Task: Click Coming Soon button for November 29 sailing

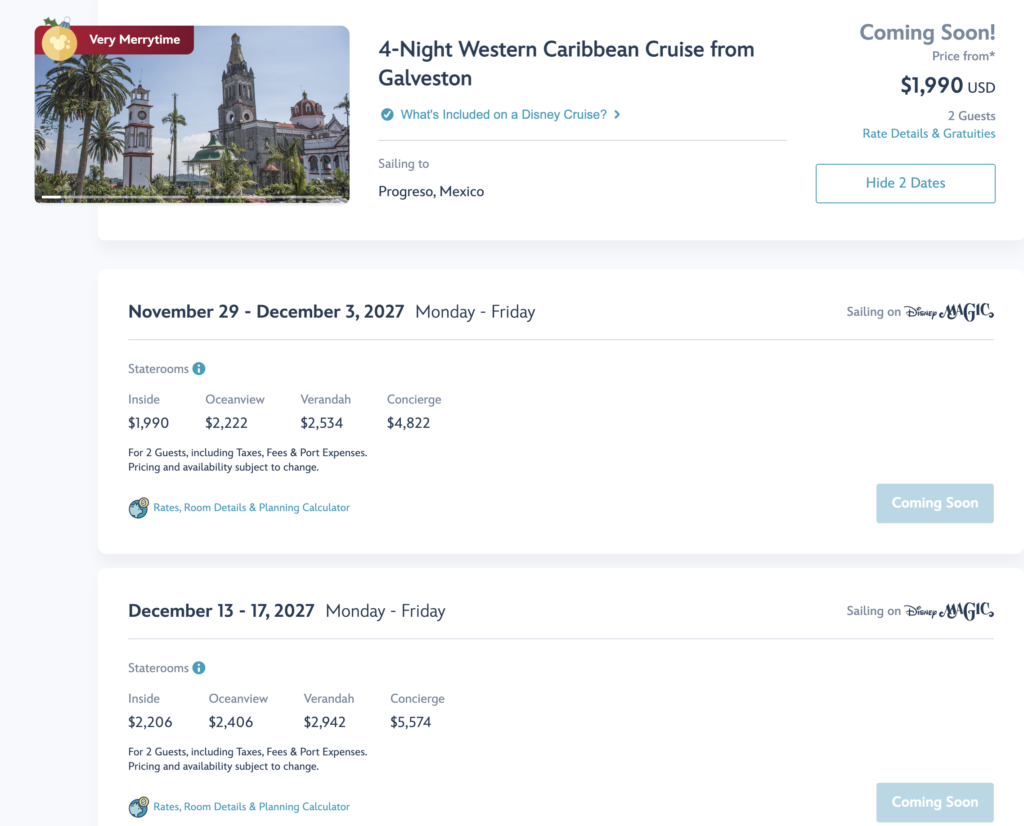Action: 935,503
